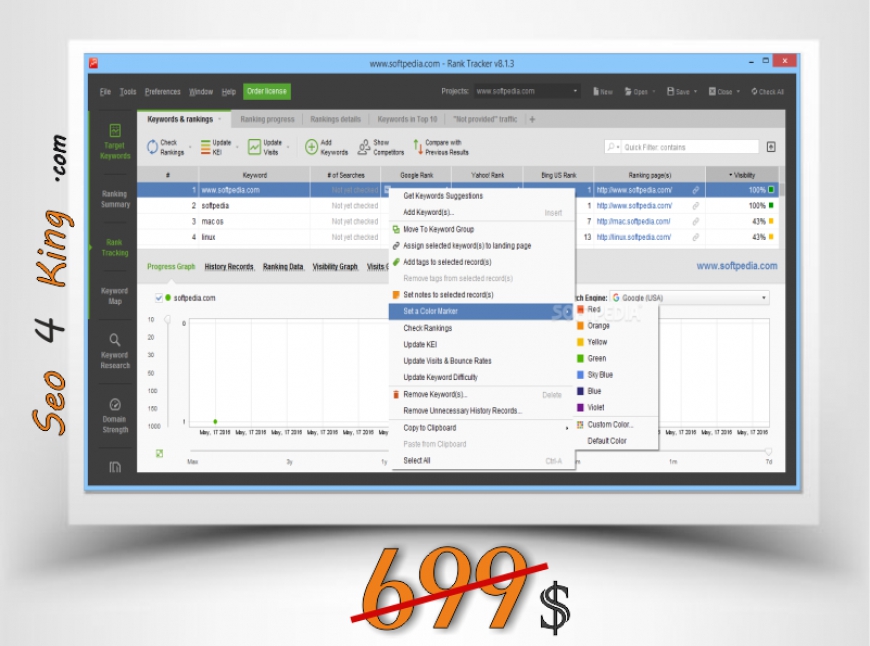Open http://mac.softpedia.com/ ranking page link
Viewport: 870px width, 646px height.
point(633,221)
